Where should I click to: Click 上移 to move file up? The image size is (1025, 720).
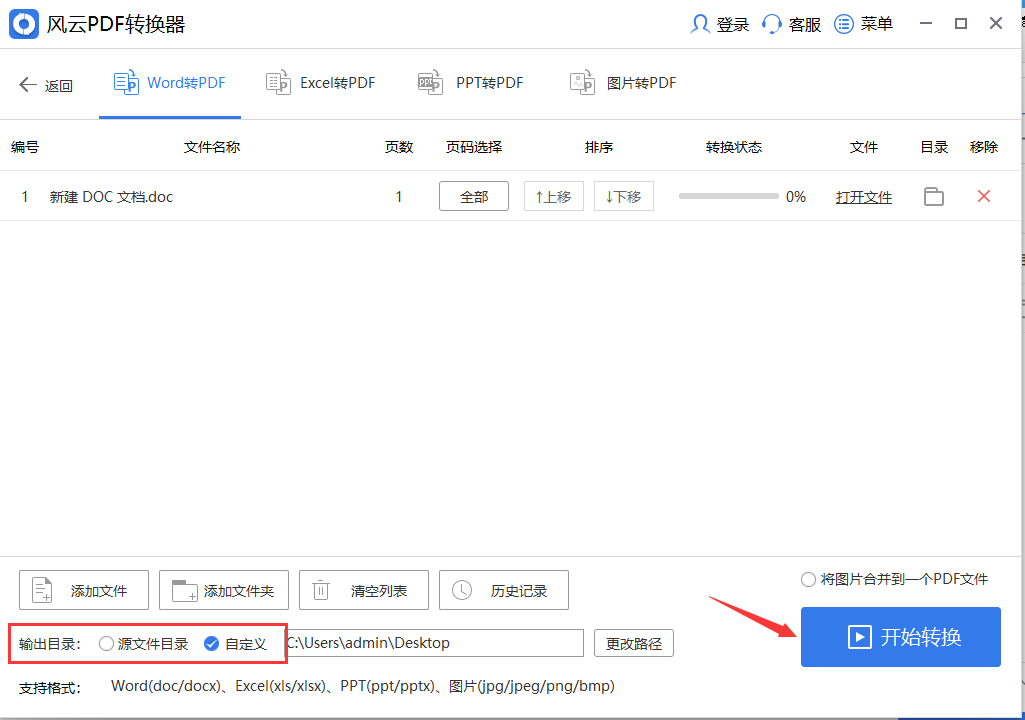point(553,196)
